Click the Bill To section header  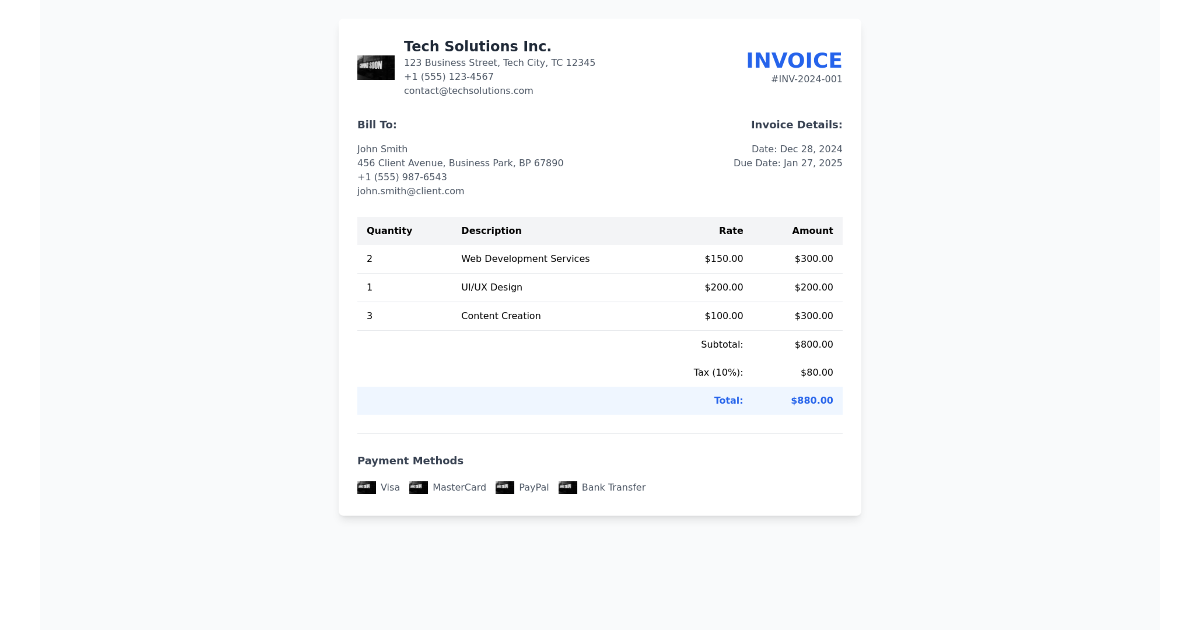click(377, 124)
